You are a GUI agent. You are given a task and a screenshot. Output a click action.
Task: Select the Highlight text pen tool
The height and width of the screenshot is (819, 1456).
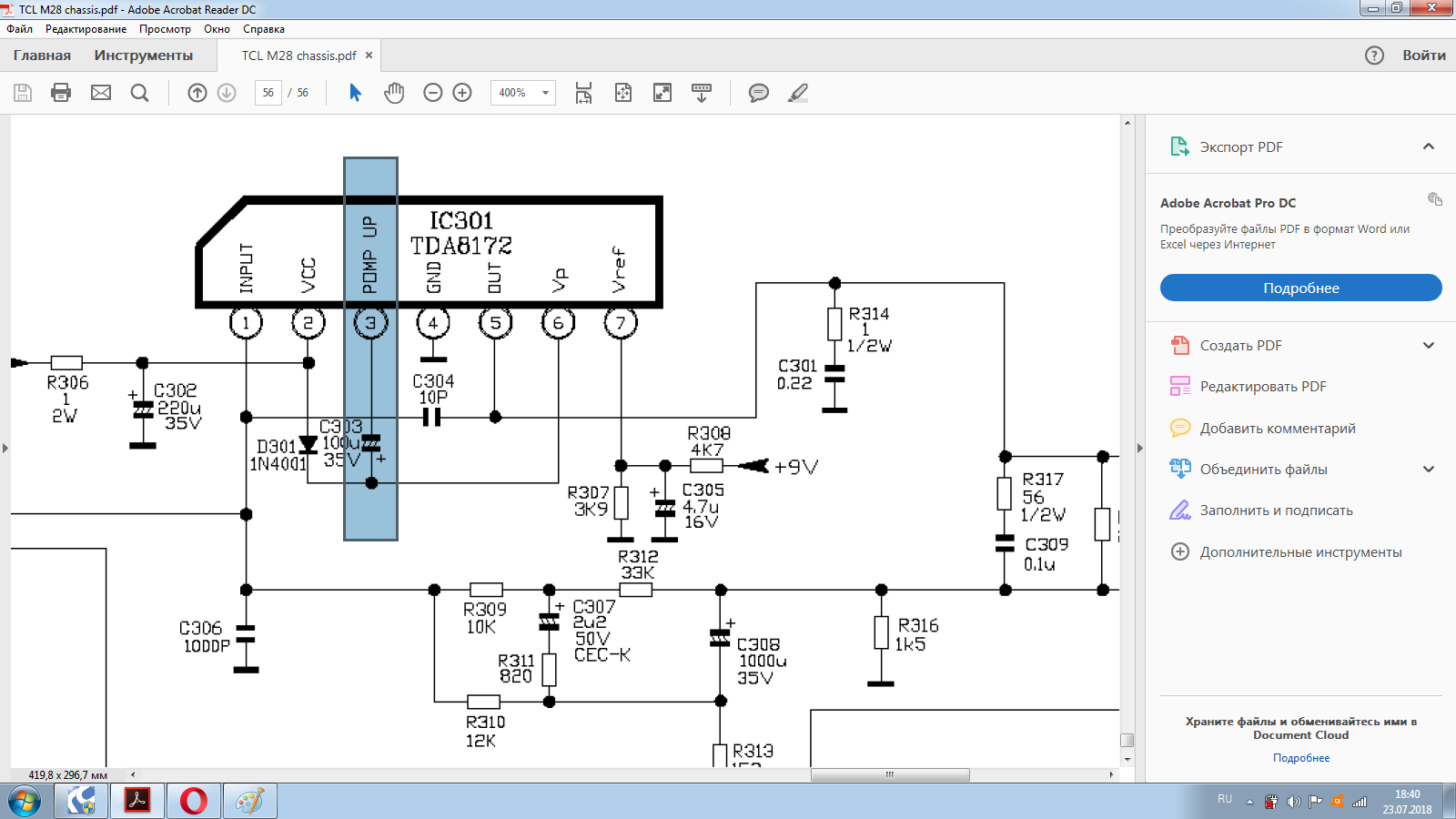pos(798,93)
